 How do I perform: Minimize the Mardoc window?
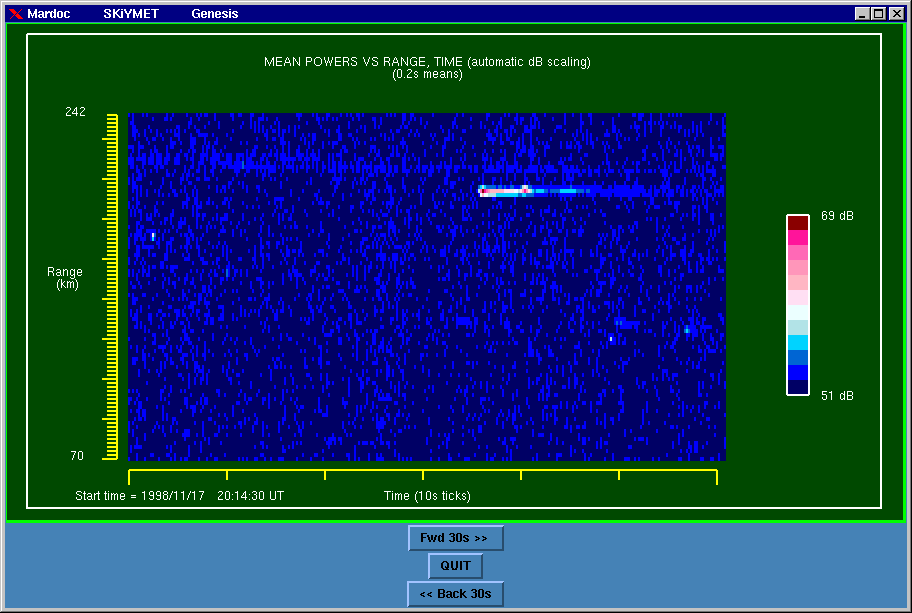click(862, 14)
